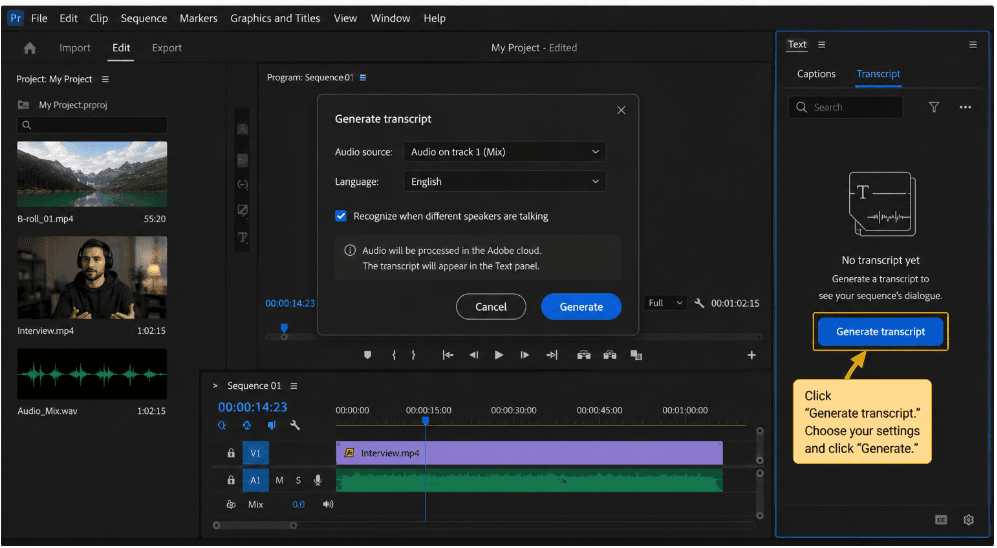The width and height of the screenshot is (997, 548).
Task: Select the Interview.mp4 thumbnail in Project
Action: click(92, 278)
